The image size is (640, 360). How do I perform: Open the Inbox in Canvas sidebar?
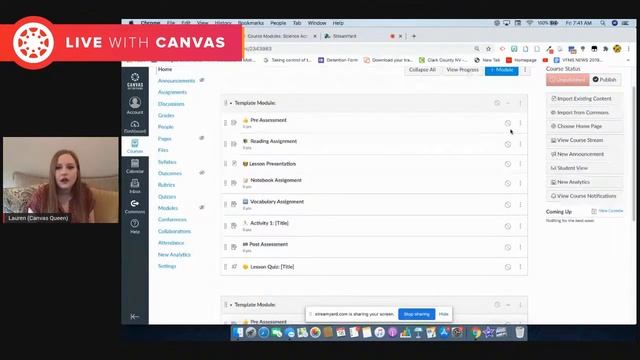click(x=135, y=186)
